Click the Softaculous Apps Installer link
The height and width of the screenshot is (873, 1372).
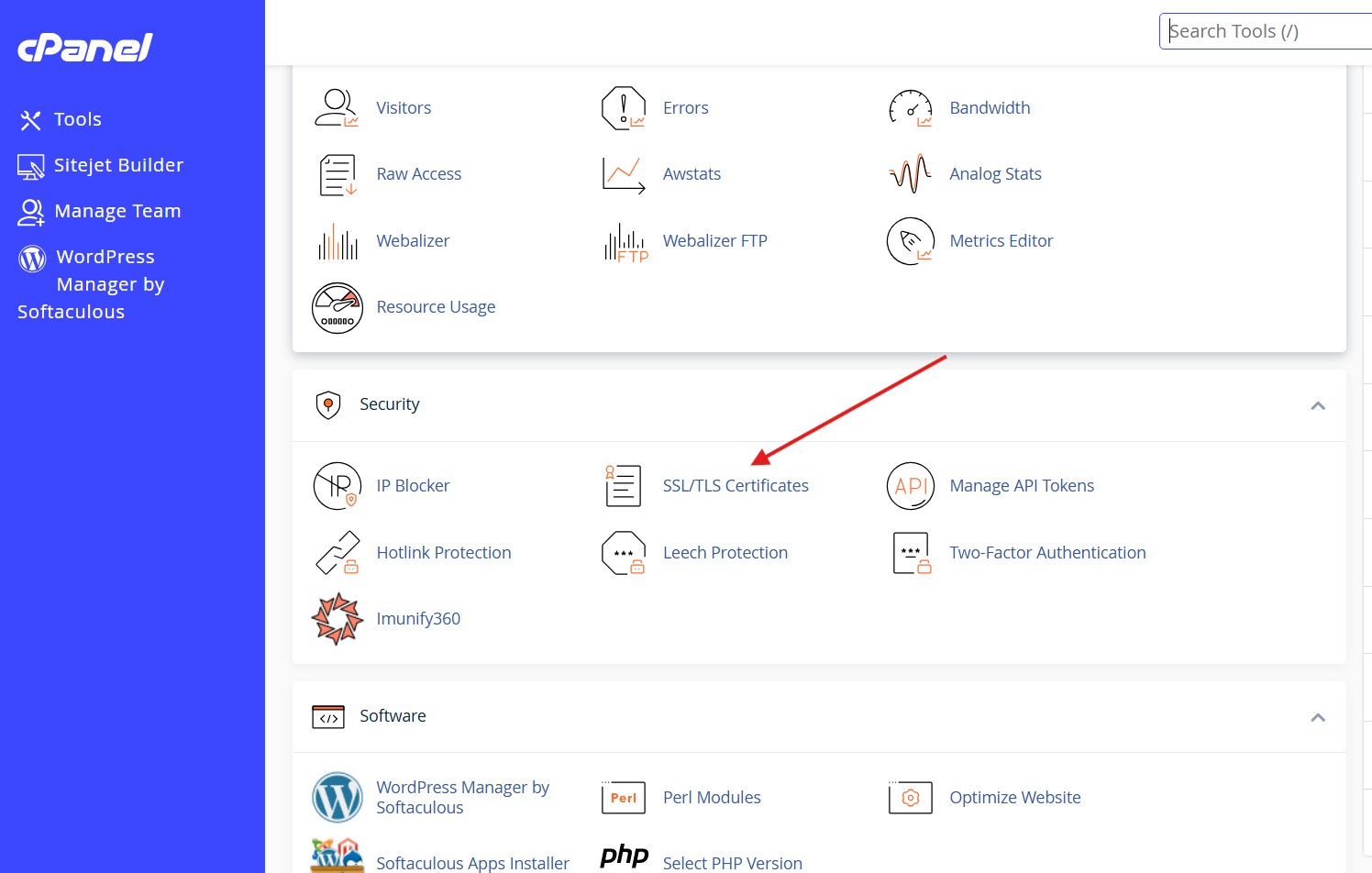[x=472, y=863]
